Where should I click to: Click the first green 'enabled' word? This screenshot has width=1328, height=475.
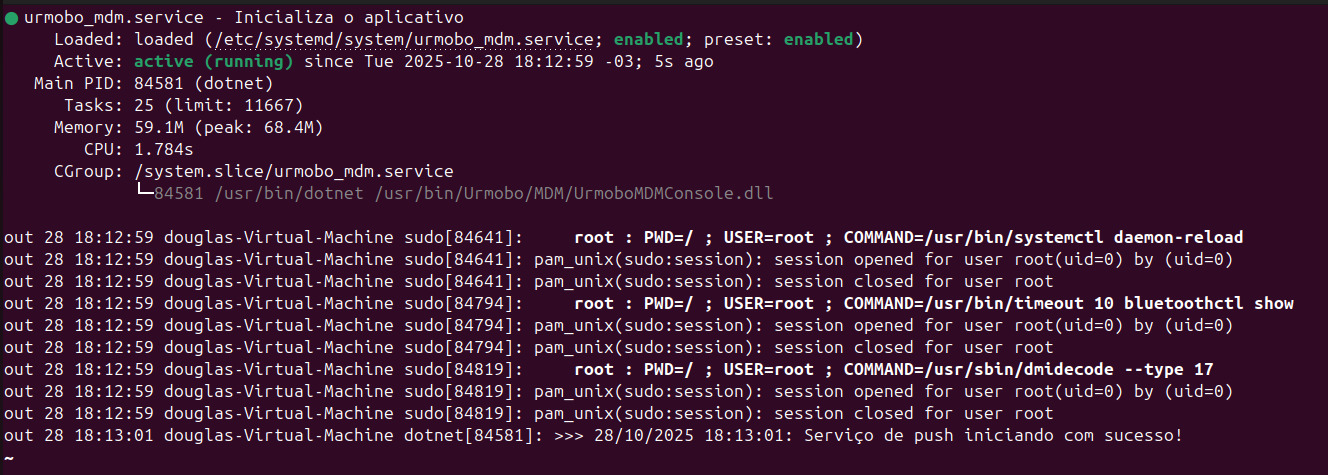(x=649, y=40)
